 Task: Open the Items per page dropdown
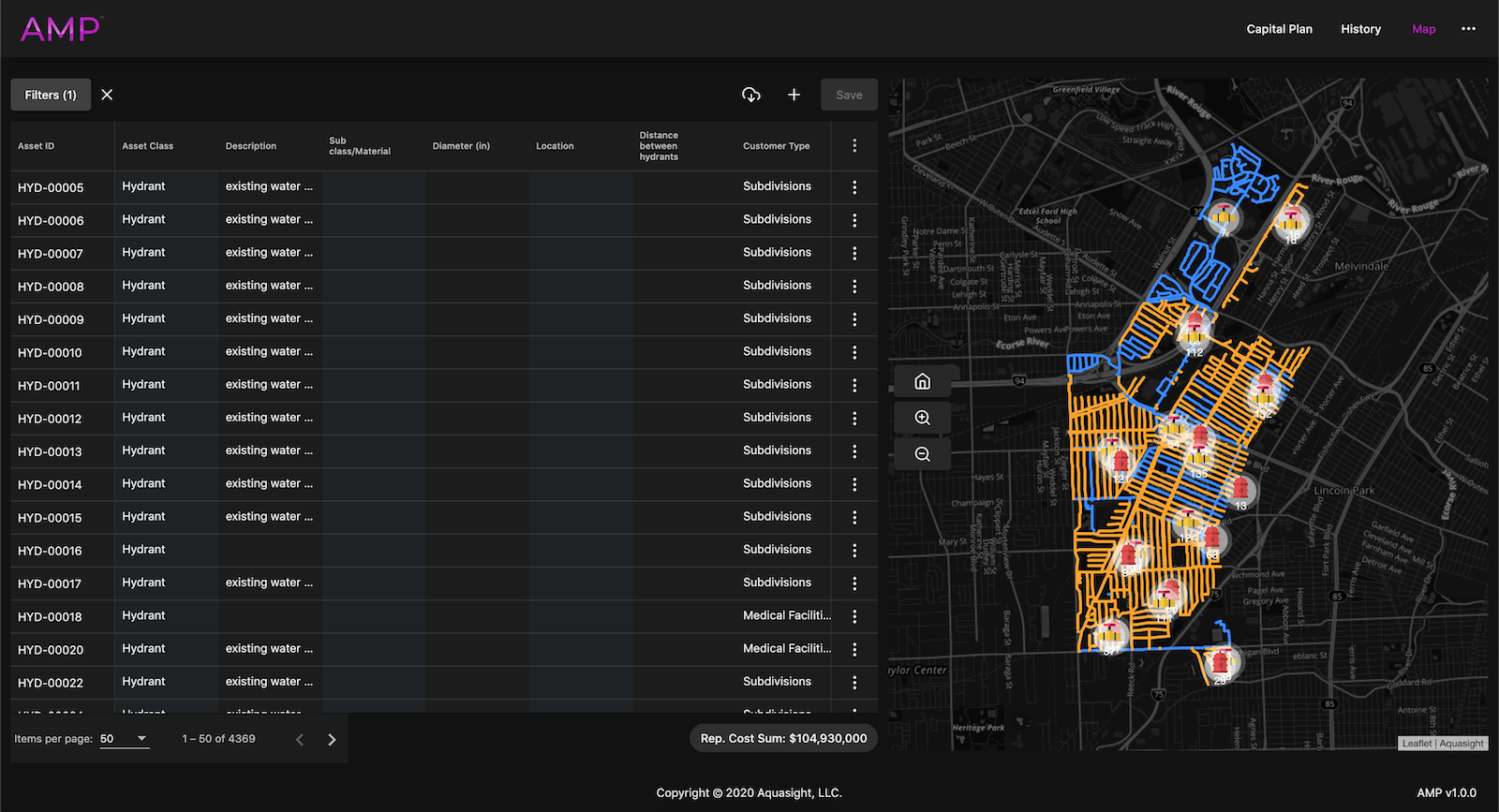[x=125, y=739]
